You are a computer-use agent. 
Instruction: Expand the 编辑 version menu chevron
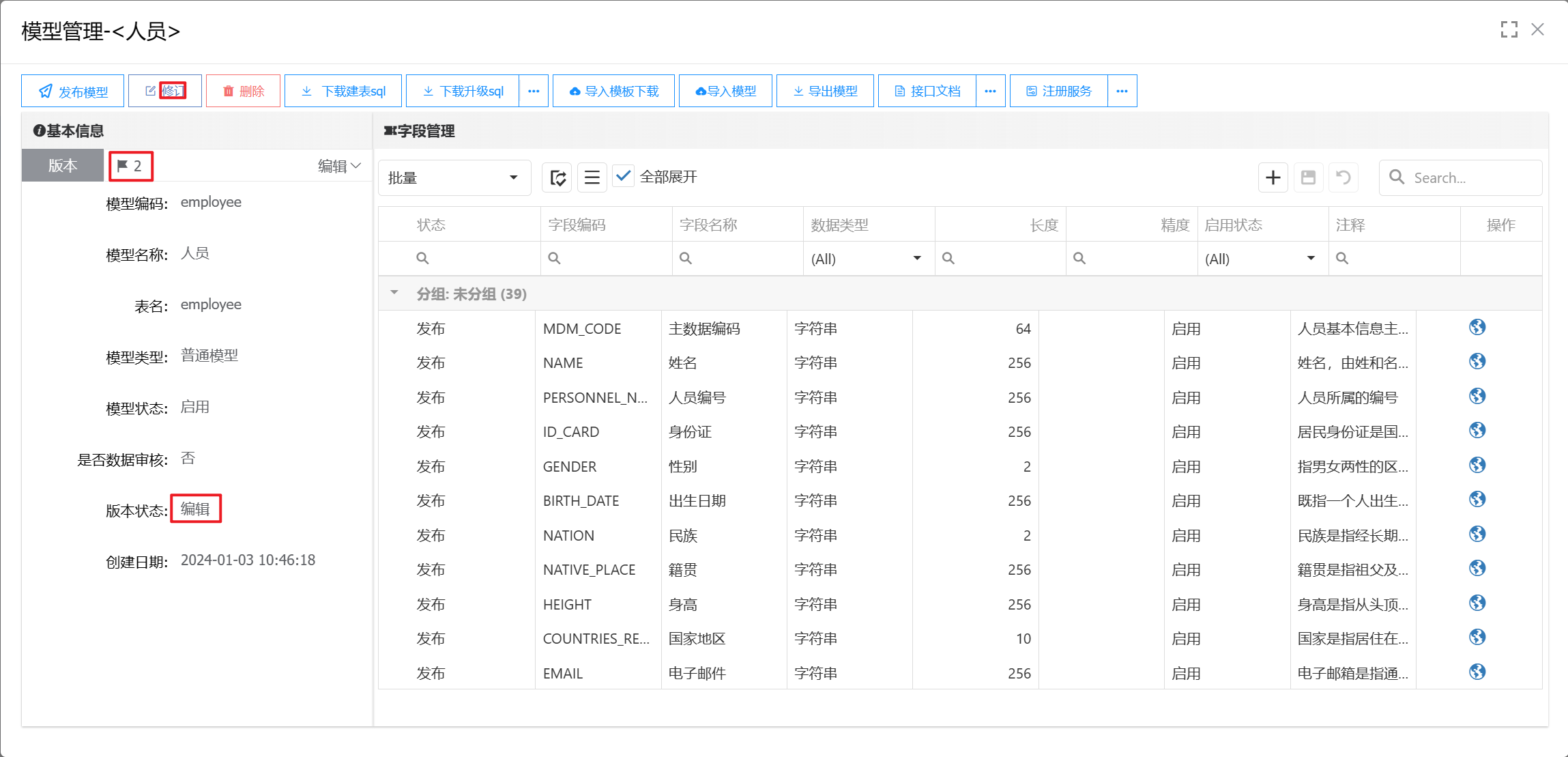pyautogui.click(x=355, y=166)
